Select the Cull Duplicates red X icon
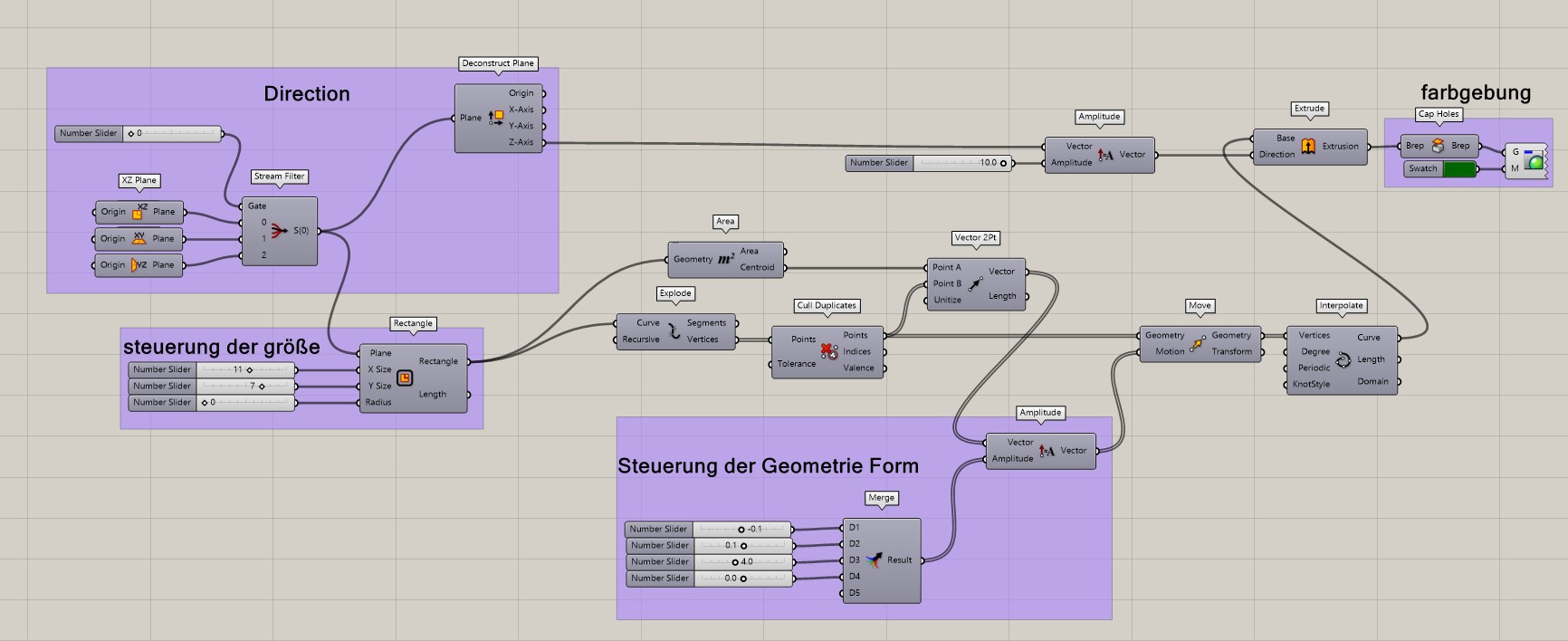Screen dimensions: 1568x641 [828, 350]
